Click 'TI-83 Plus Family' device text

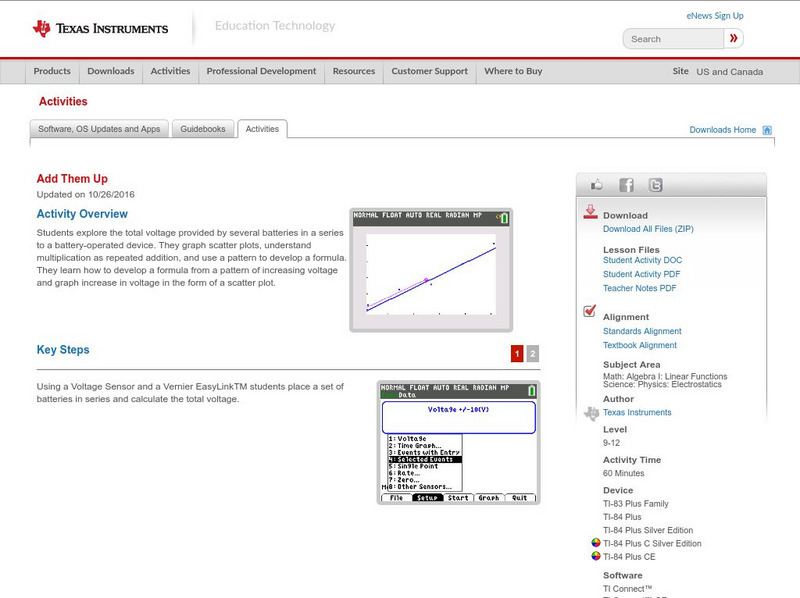(x=636, y=504)
